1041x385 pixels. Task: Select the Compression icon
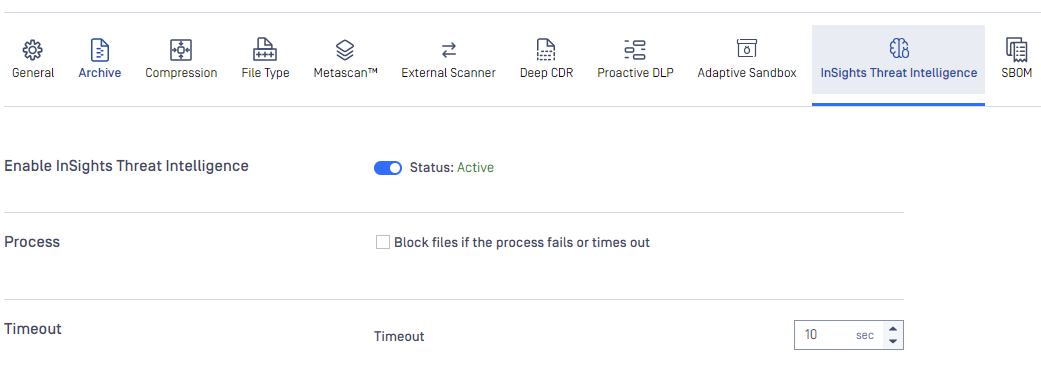(181, 50)
